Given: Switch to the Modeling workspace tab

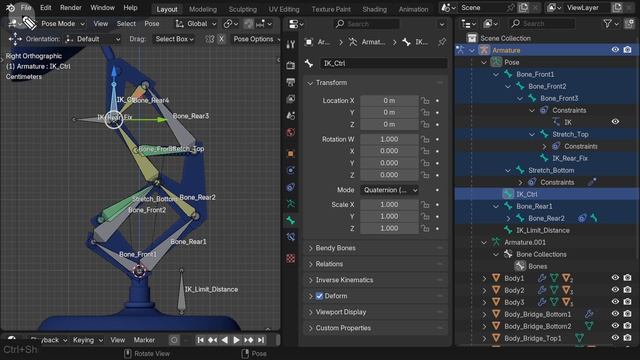Looking at the screenshot, I should [203, 9].
